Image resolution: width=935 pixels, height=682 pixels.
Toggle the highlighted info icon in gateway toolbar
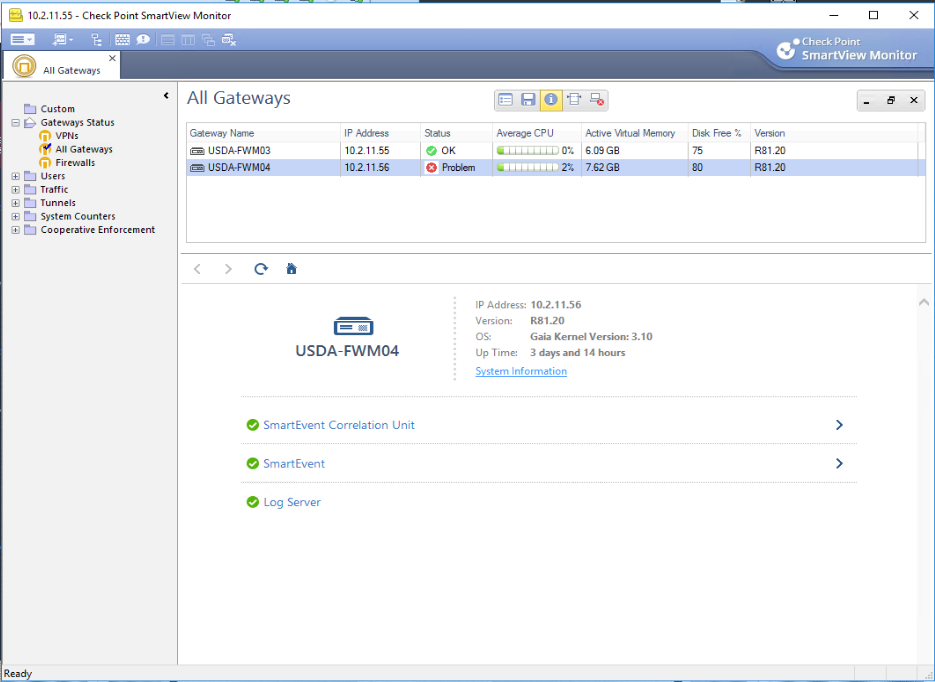551,100
